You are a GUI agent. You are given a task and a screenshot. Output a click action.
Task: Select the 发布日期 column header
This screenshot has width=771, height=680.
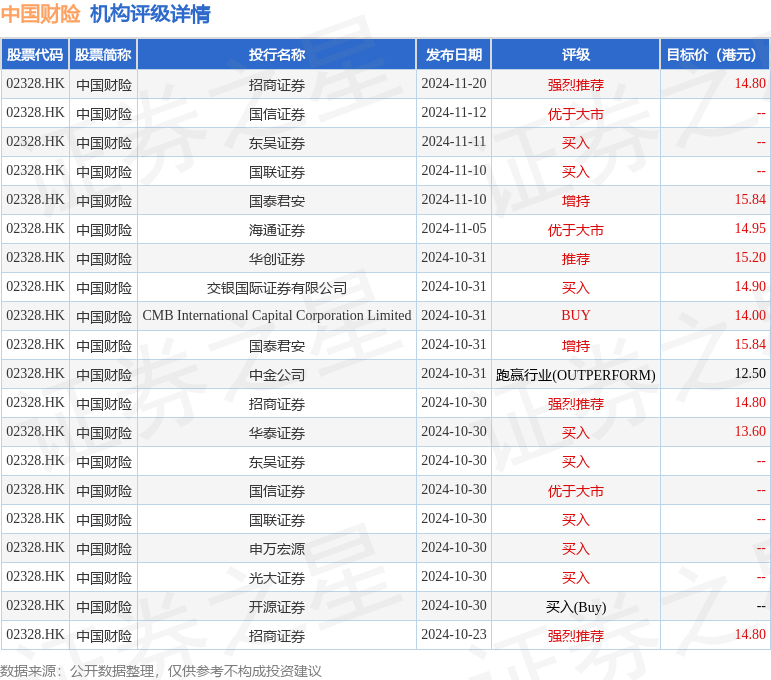coord(454,55)
